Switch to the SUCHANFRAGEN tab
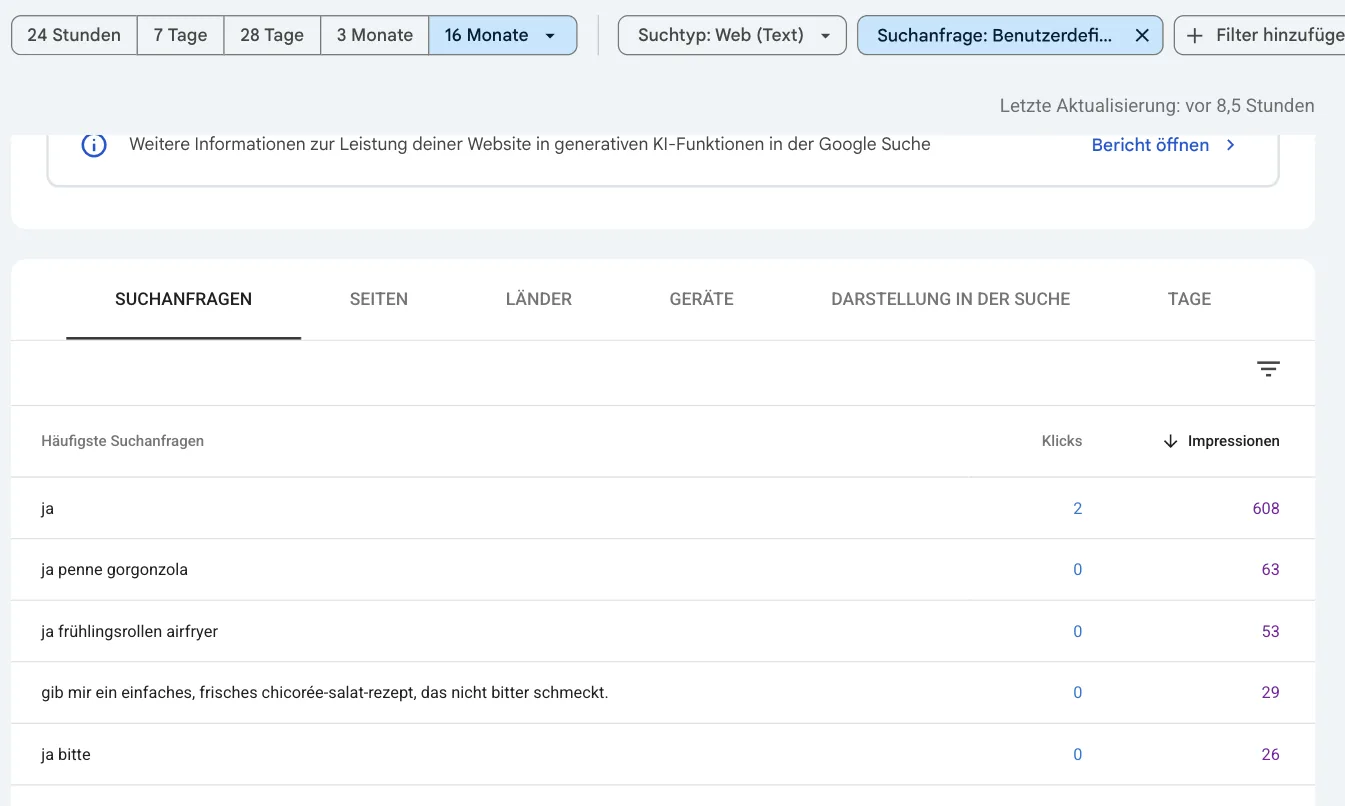Viewport: 1345px width, 806px height. click(x=184, y=299)
